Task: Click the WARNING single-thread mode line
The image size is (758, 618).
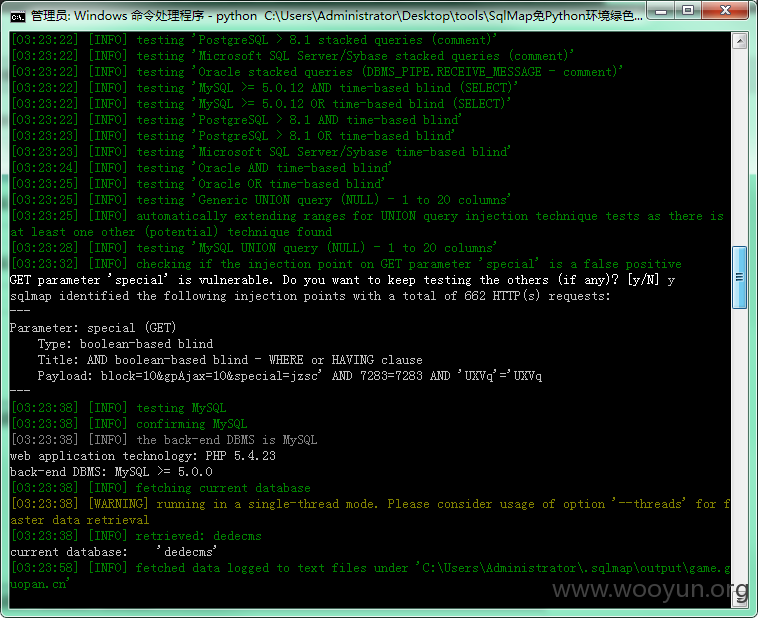Action: [370, 512]
